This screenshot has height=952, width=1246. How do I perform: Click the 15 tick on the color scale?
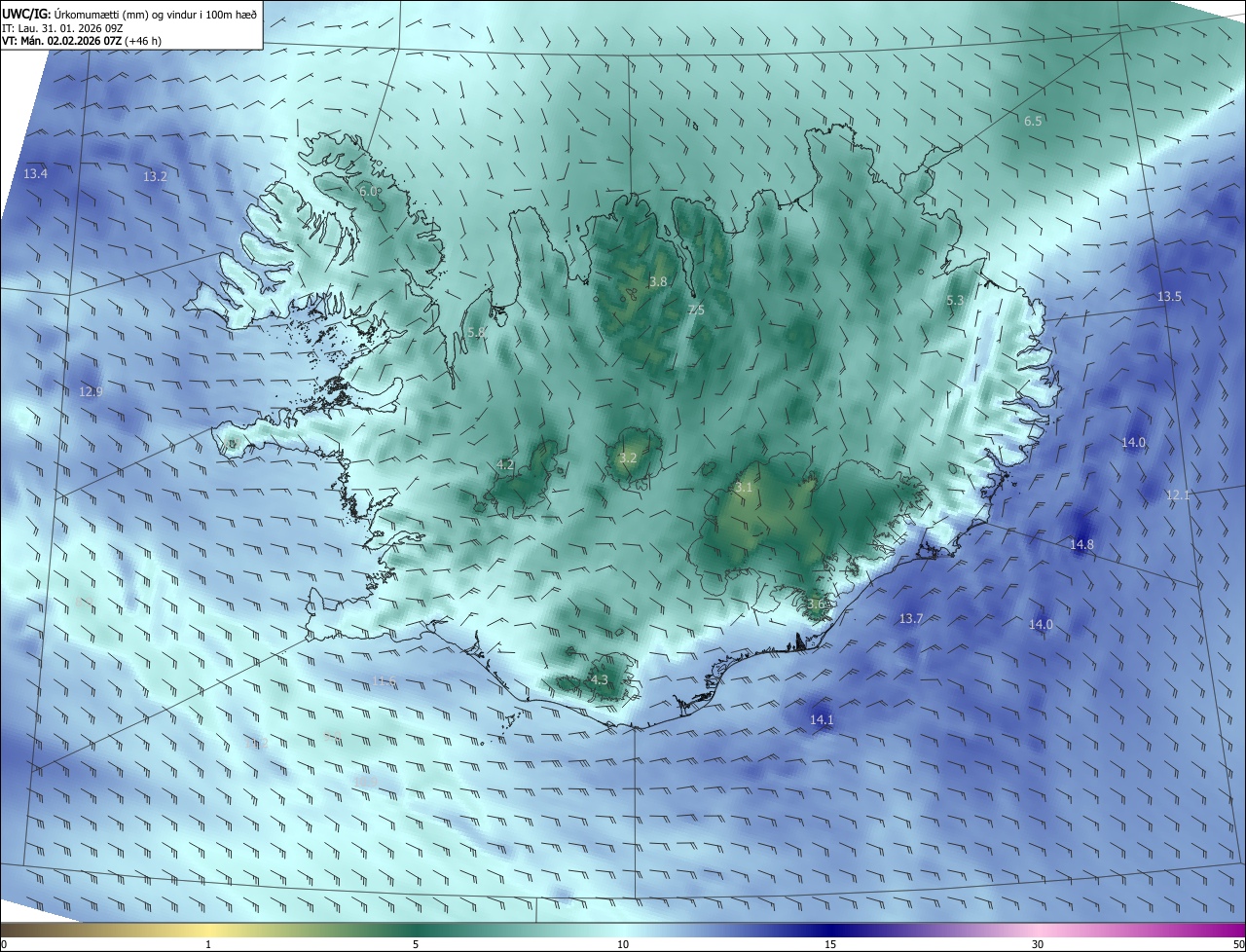(x=830, y=944)
